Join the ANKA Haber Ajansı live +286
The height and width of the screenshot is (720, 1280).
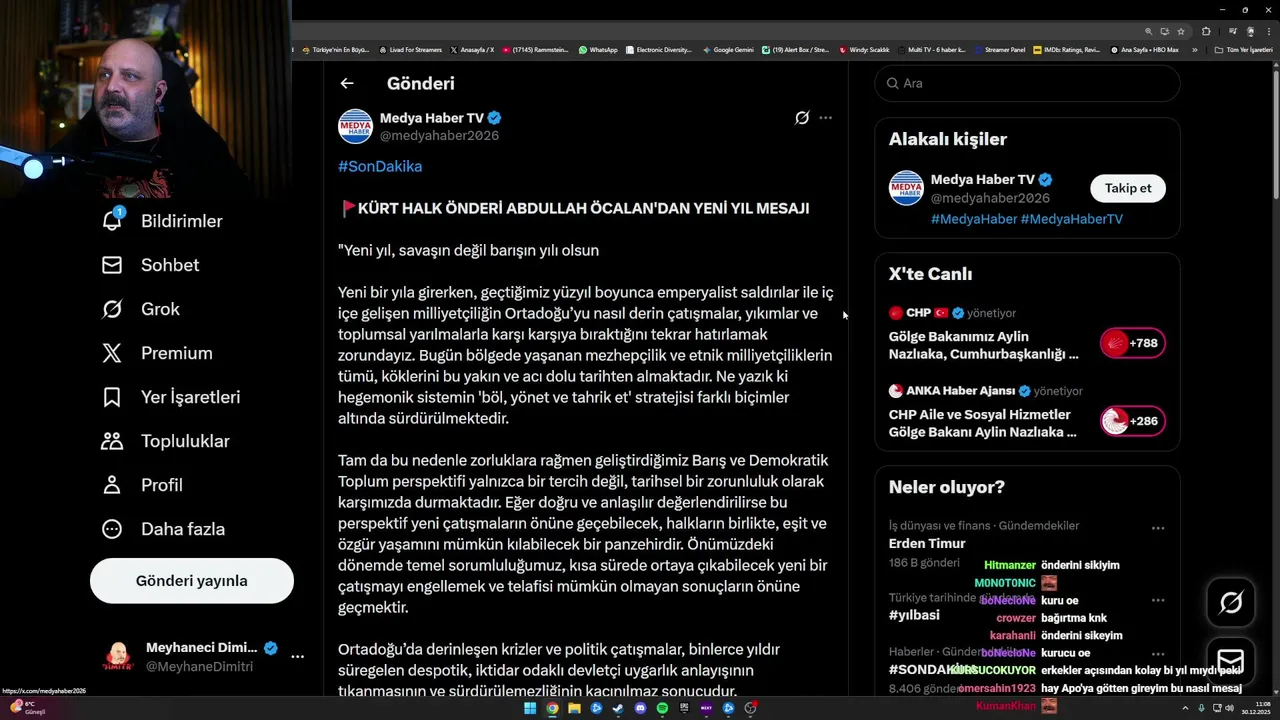point(1132,421)
